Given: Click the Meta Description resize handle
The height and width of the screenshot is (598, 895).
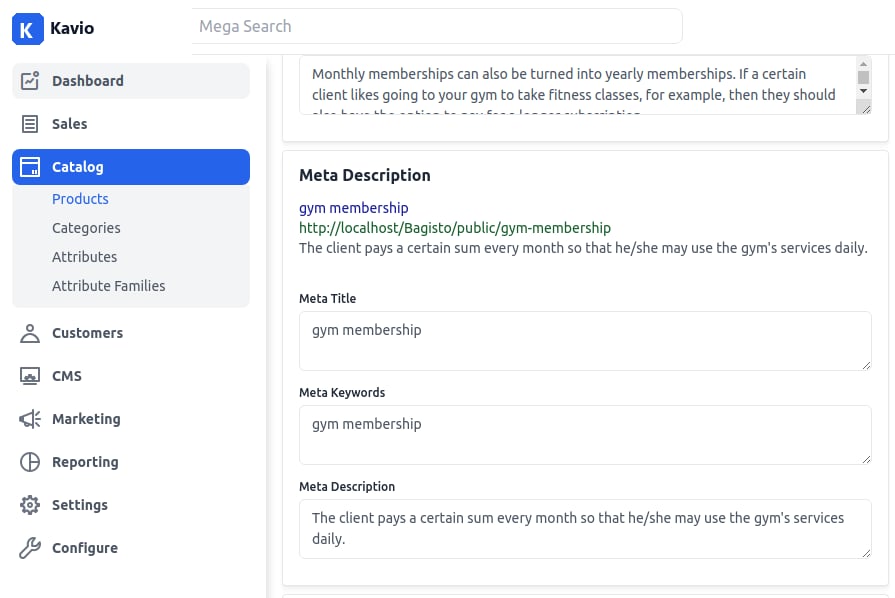Looking at the screenshot, I should 866,553.
